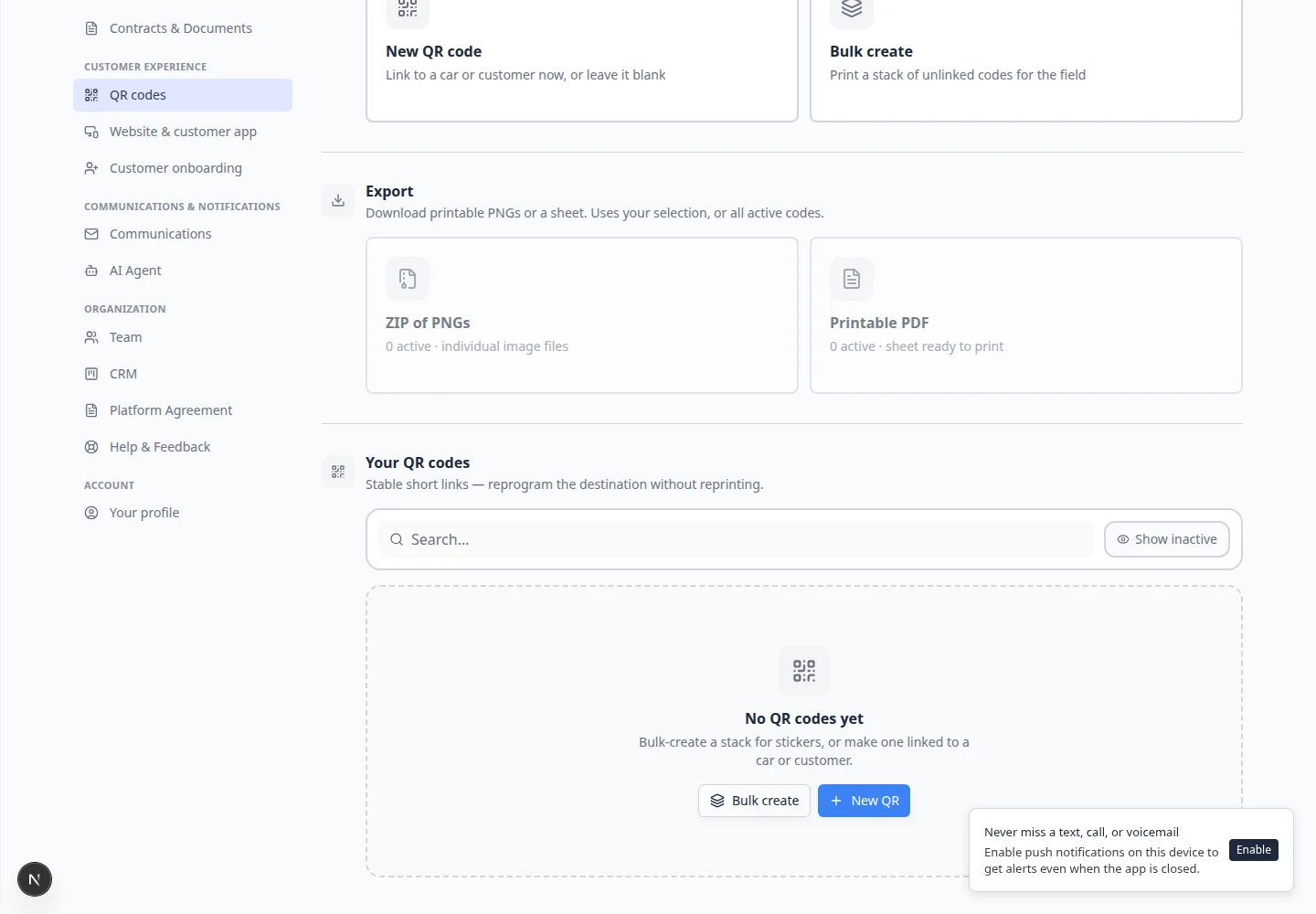Click the Contracts & Documents file icon
1316x914 pixels.
[x=91, y=28]
